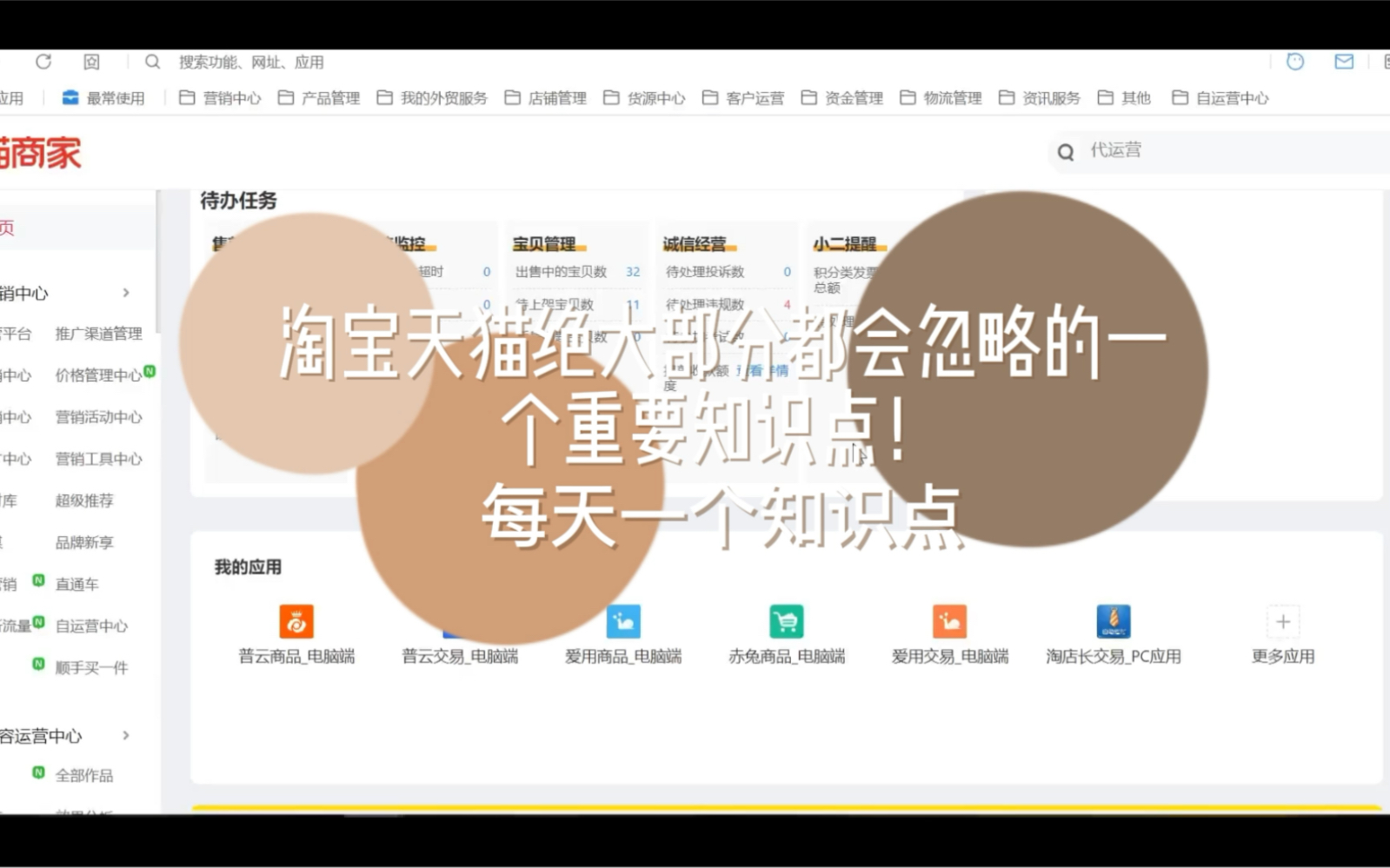The width and height of the screenshot is (1390, 868).
Task: Open 直通车 in the sidebar
Action: (76, 584)
